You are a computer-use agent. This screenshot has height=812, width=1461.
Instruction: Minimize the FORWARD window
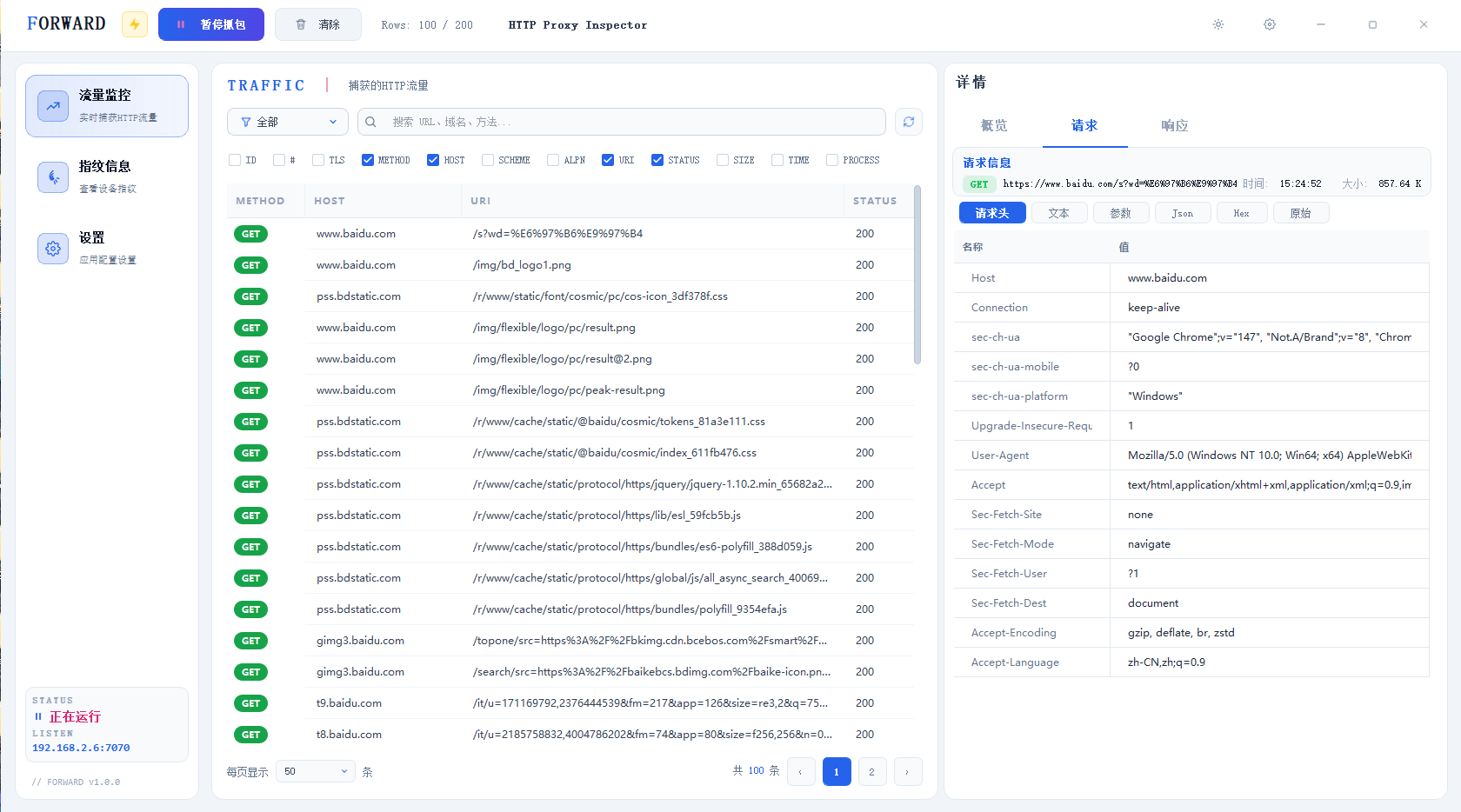1321,24
